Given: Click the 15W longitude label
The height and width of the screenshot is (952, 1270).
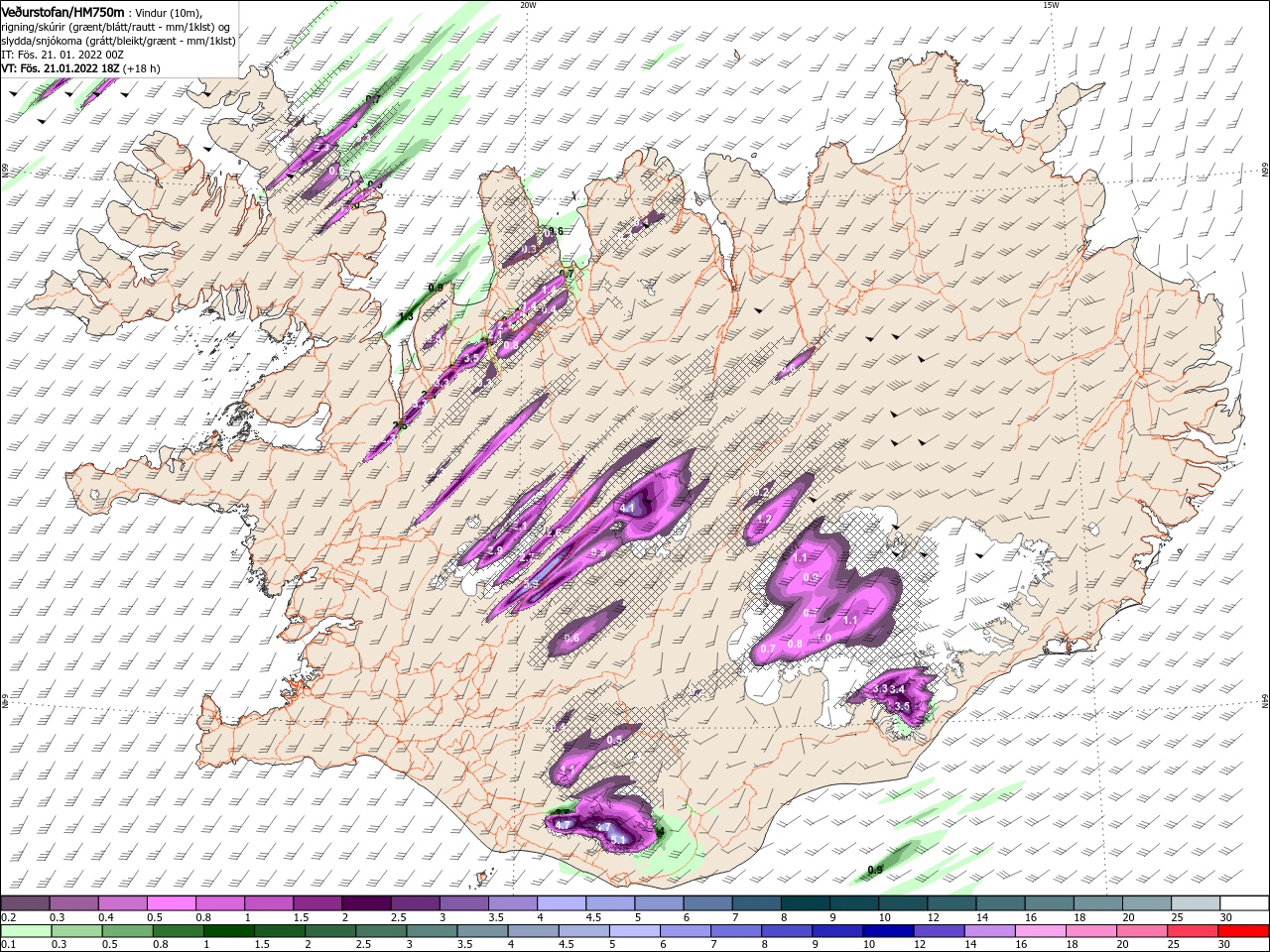Looking at the screenshot, I should [x=1051, y=5].
